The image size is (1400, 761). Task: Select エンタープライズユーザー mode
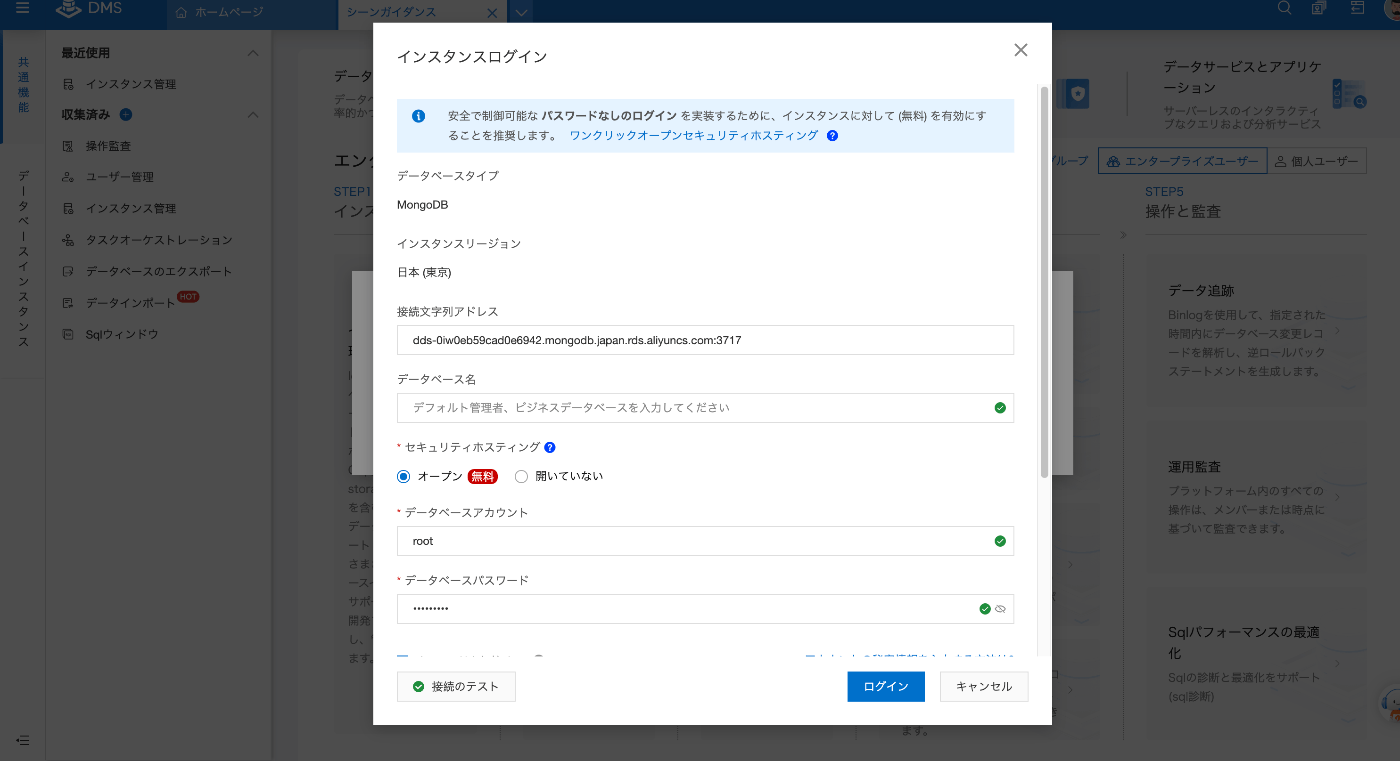click(1182, 161)
